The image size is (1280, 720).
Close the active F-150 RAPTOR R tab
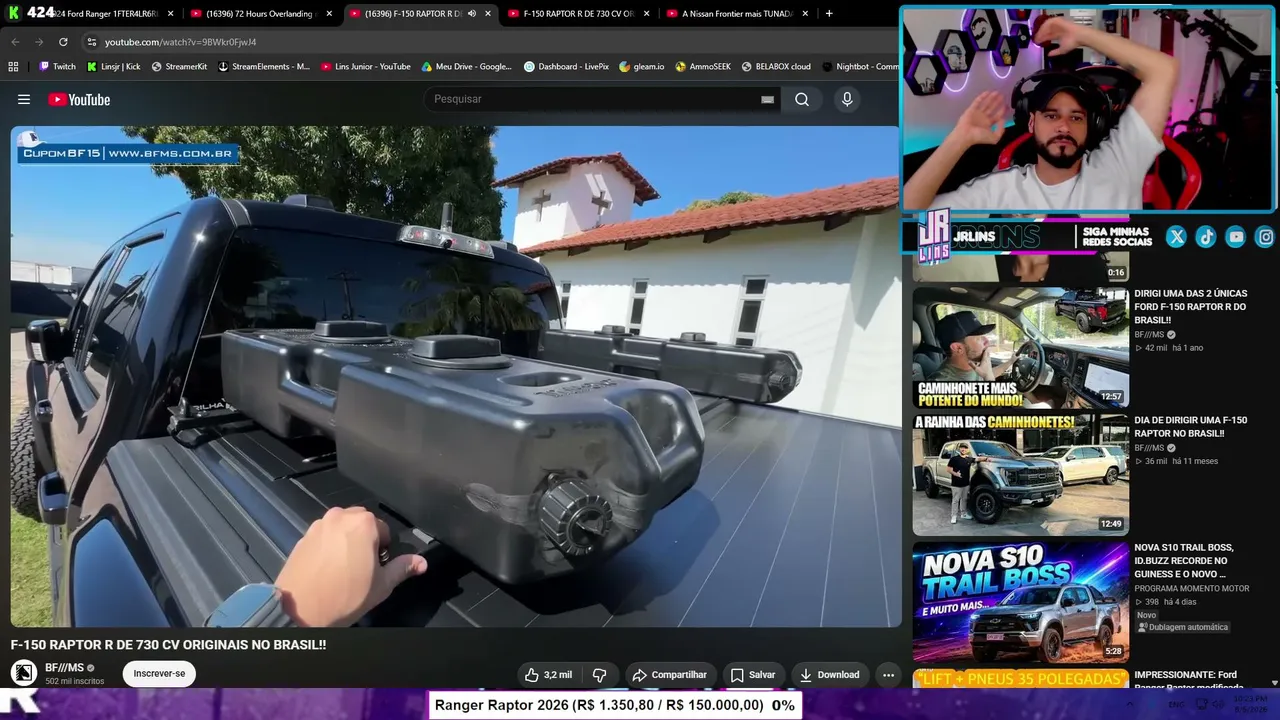pyautogui.click(x=488, y=14)
